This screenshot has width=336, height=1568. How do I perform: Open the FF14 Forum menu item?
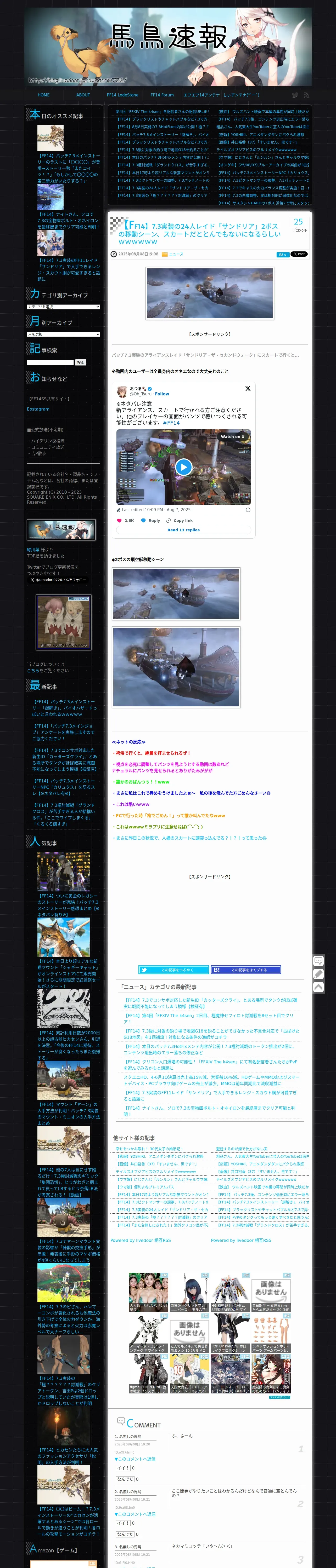pos(162,95)
